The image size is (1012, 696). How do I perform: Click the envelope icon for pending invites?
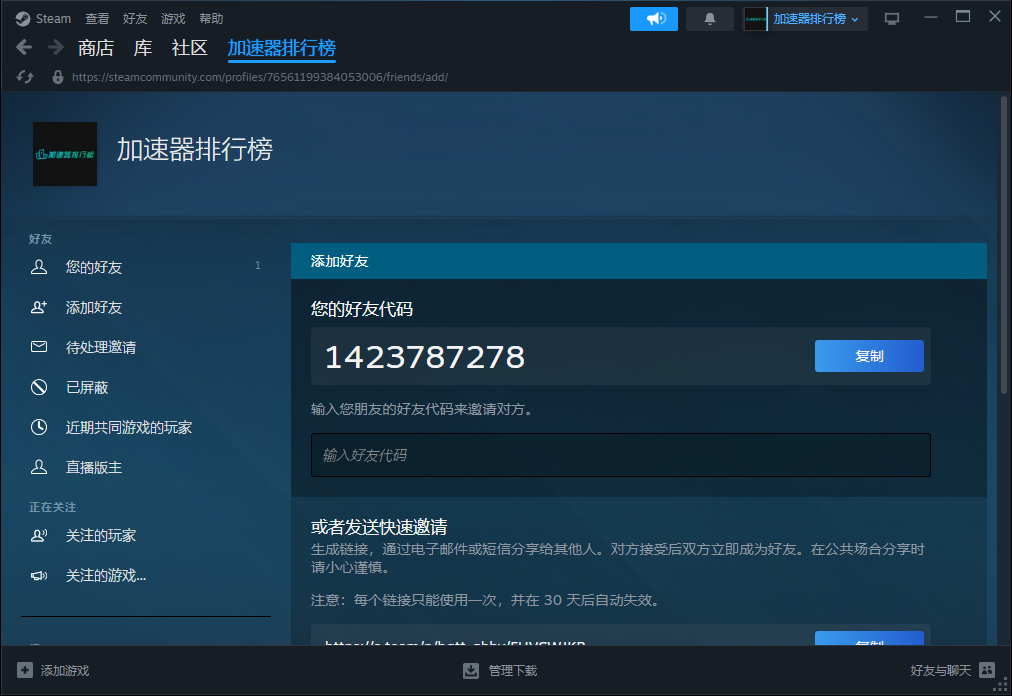39,347
